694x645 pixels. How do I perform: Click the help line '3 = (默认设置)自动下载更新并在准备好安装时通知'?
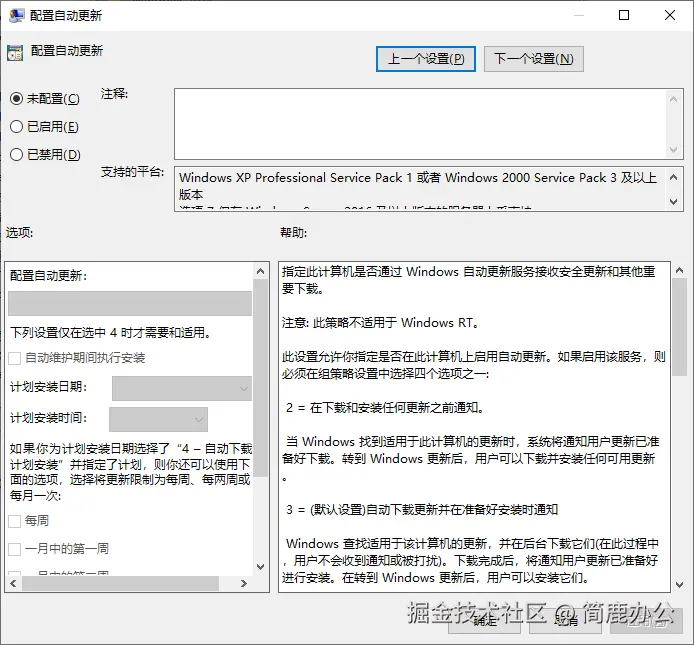pyautogui.click(x=422, y=510)
